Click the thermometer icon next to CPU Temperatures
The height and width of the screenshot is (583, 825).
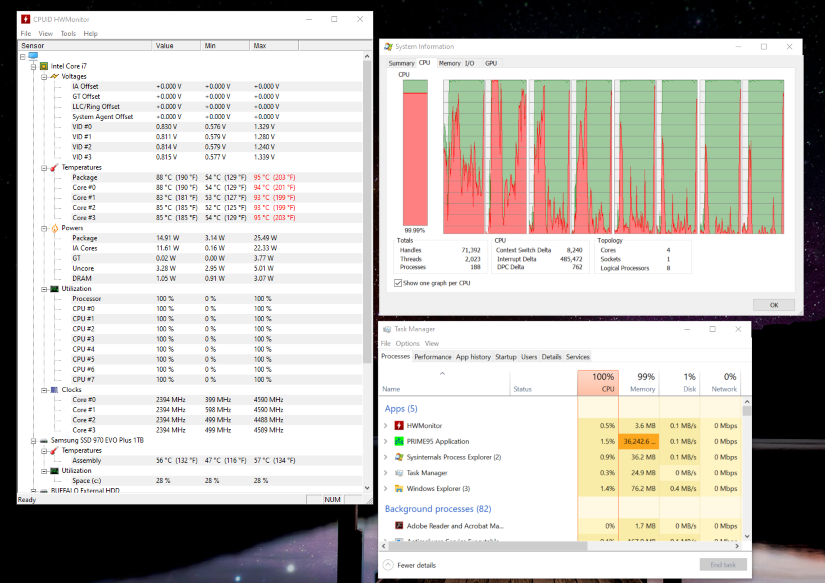[54, 167]
